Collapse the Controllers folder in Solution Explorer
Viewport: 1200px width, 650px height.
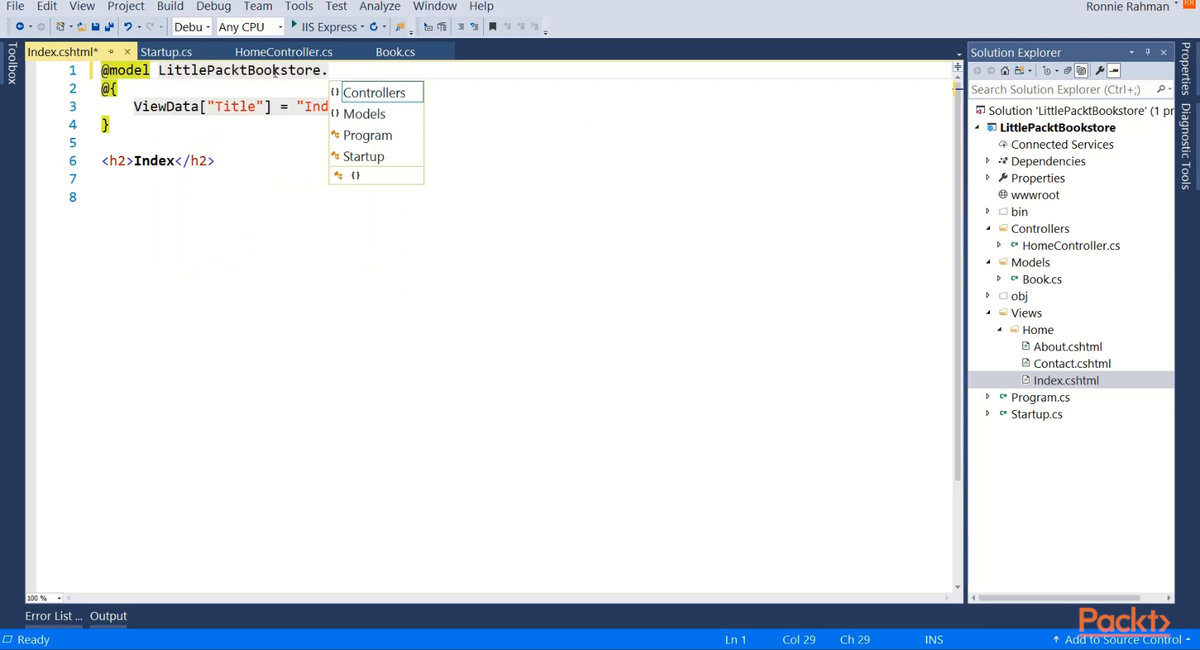click(988, 228)
